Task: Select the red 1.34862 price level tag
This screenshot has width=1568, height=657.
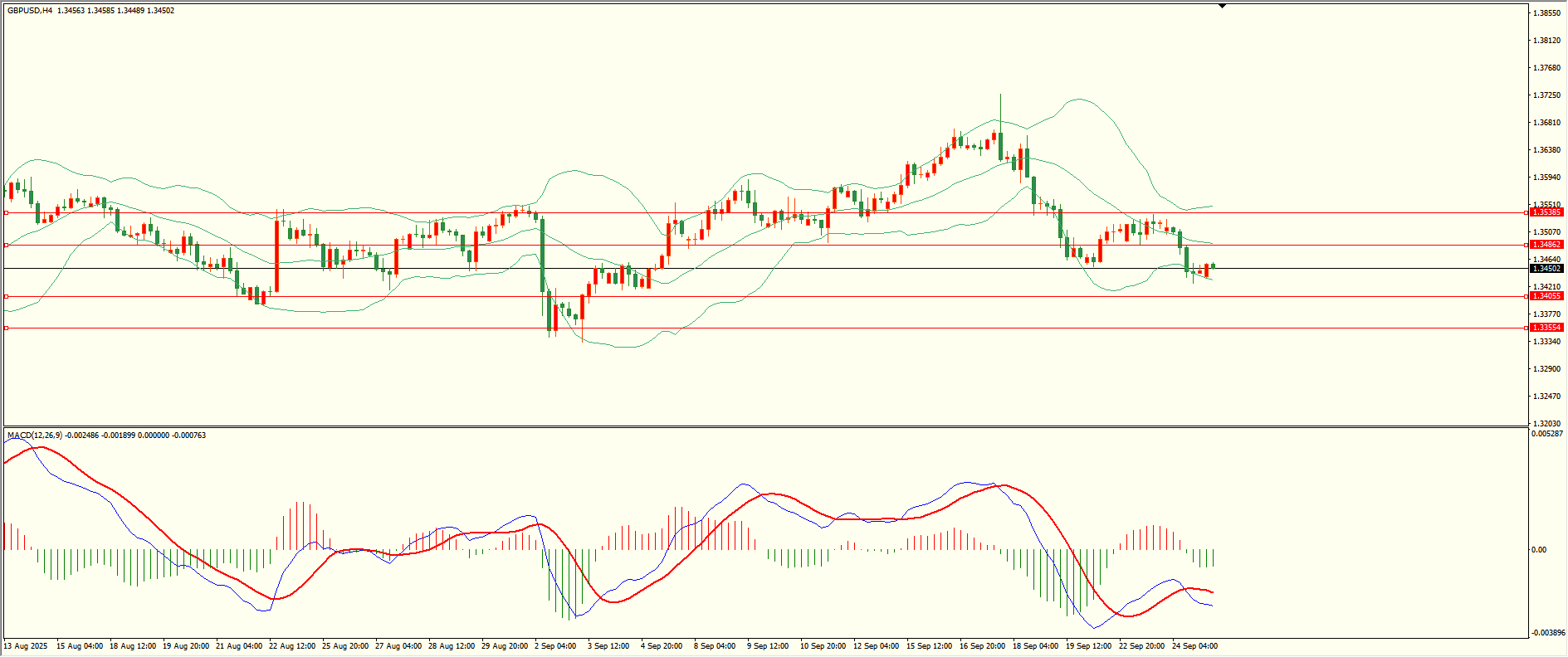Action: pos(1546,245)
